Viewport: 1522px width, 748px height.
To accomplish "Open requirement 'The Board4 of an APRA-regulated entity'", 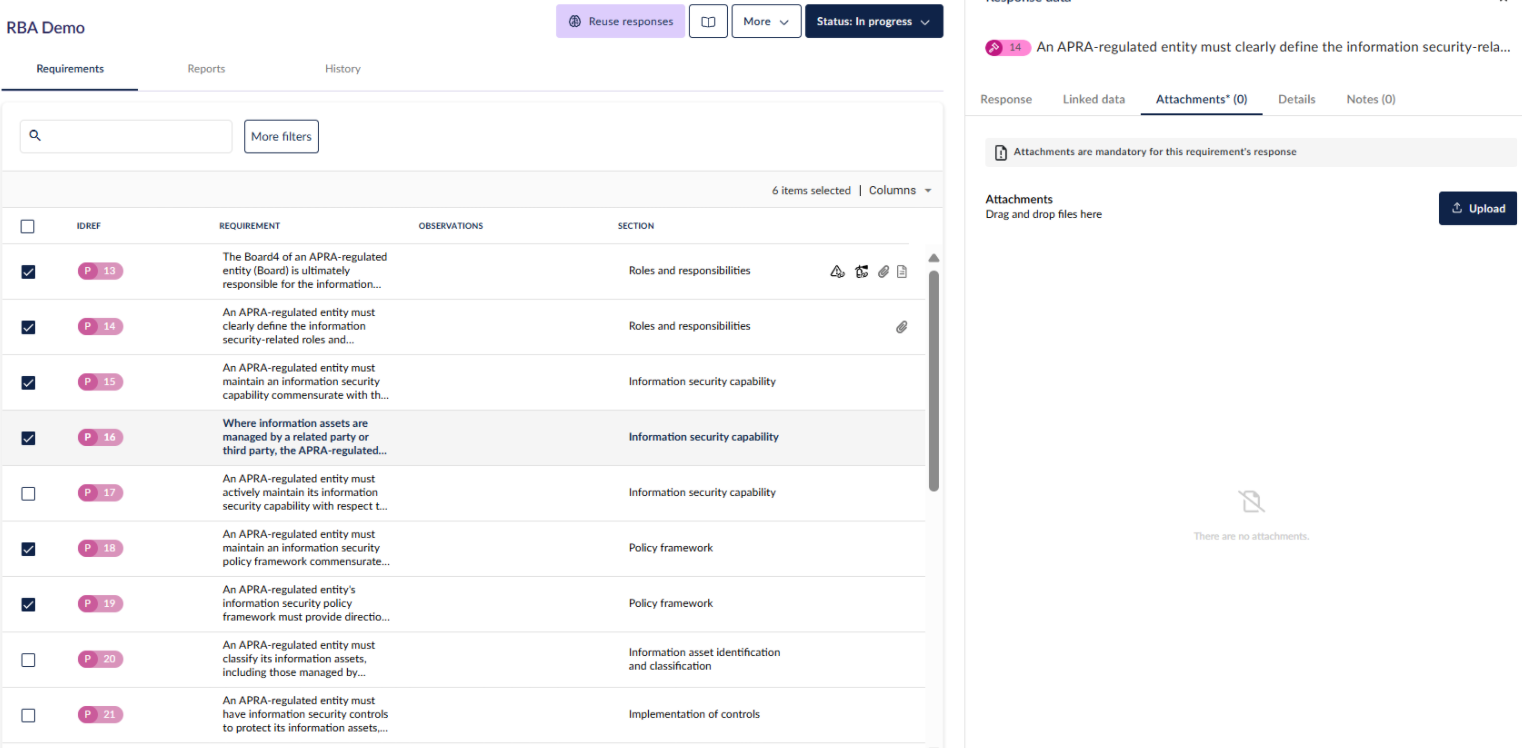I will 305,271.
